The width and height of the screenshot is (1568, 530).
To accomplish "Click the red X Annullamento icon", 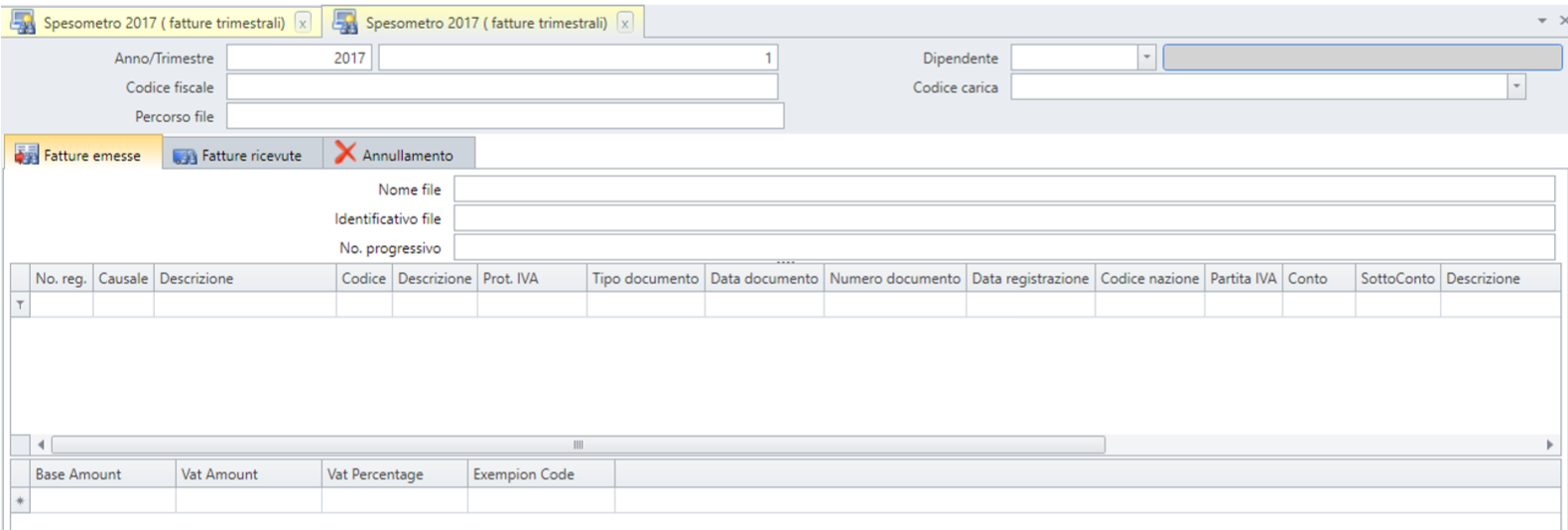I will (344, 153).
